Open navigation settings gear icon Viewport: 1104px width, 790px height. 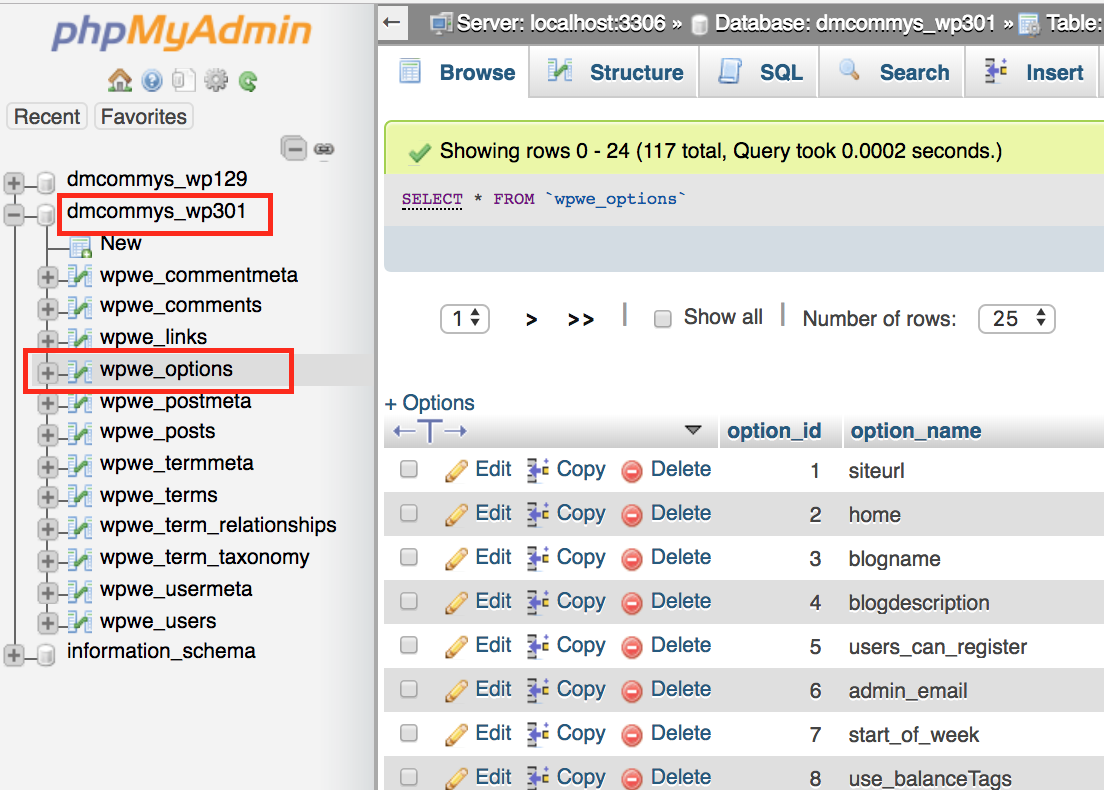(216, 81)
